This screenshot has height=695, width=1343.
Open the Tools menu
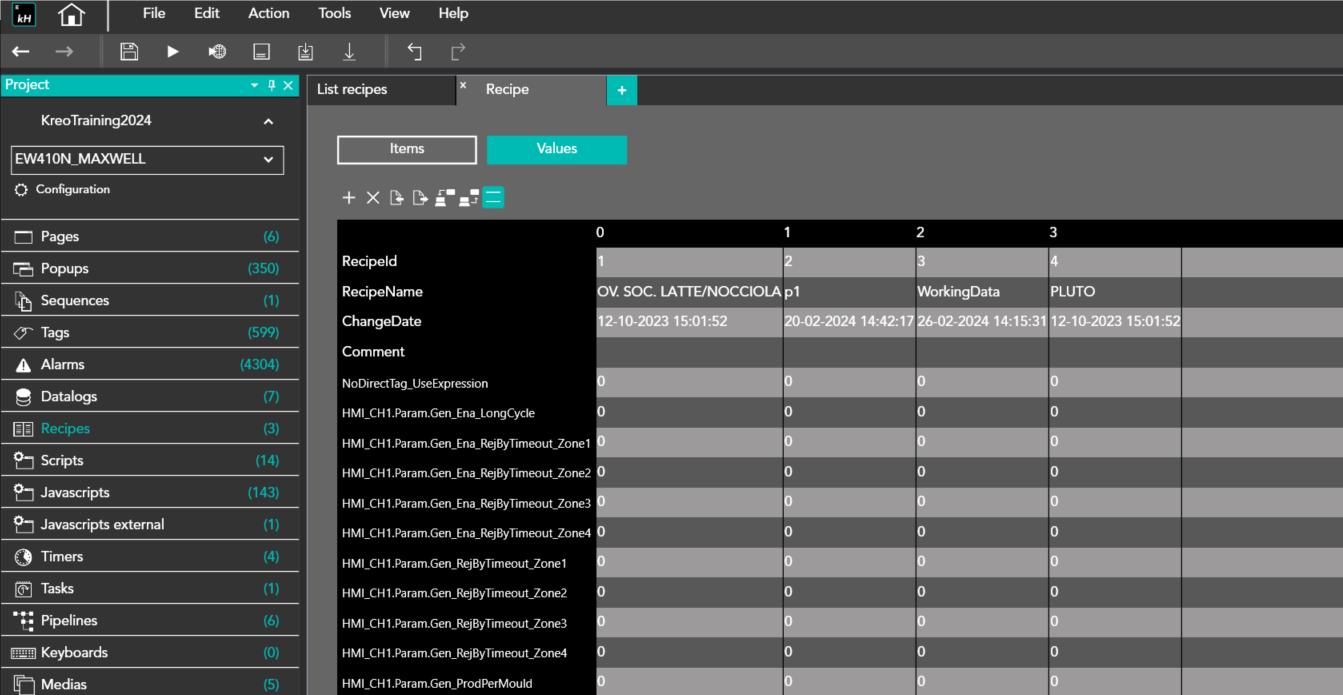[x=334, y=14]
